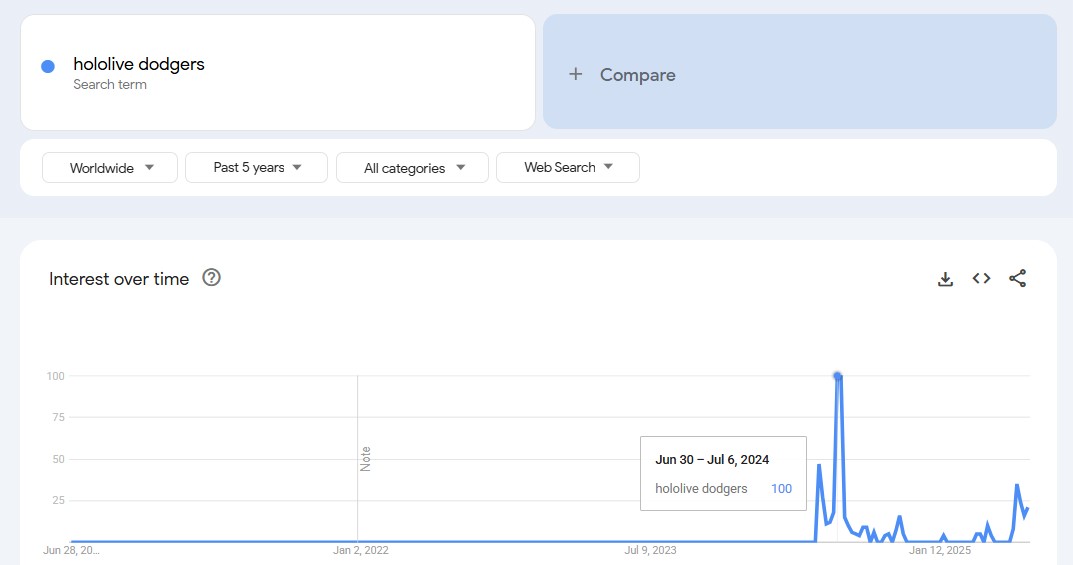Open the Worldwide region dropdown
The image size is (1073, 565).
pos(110,168)
